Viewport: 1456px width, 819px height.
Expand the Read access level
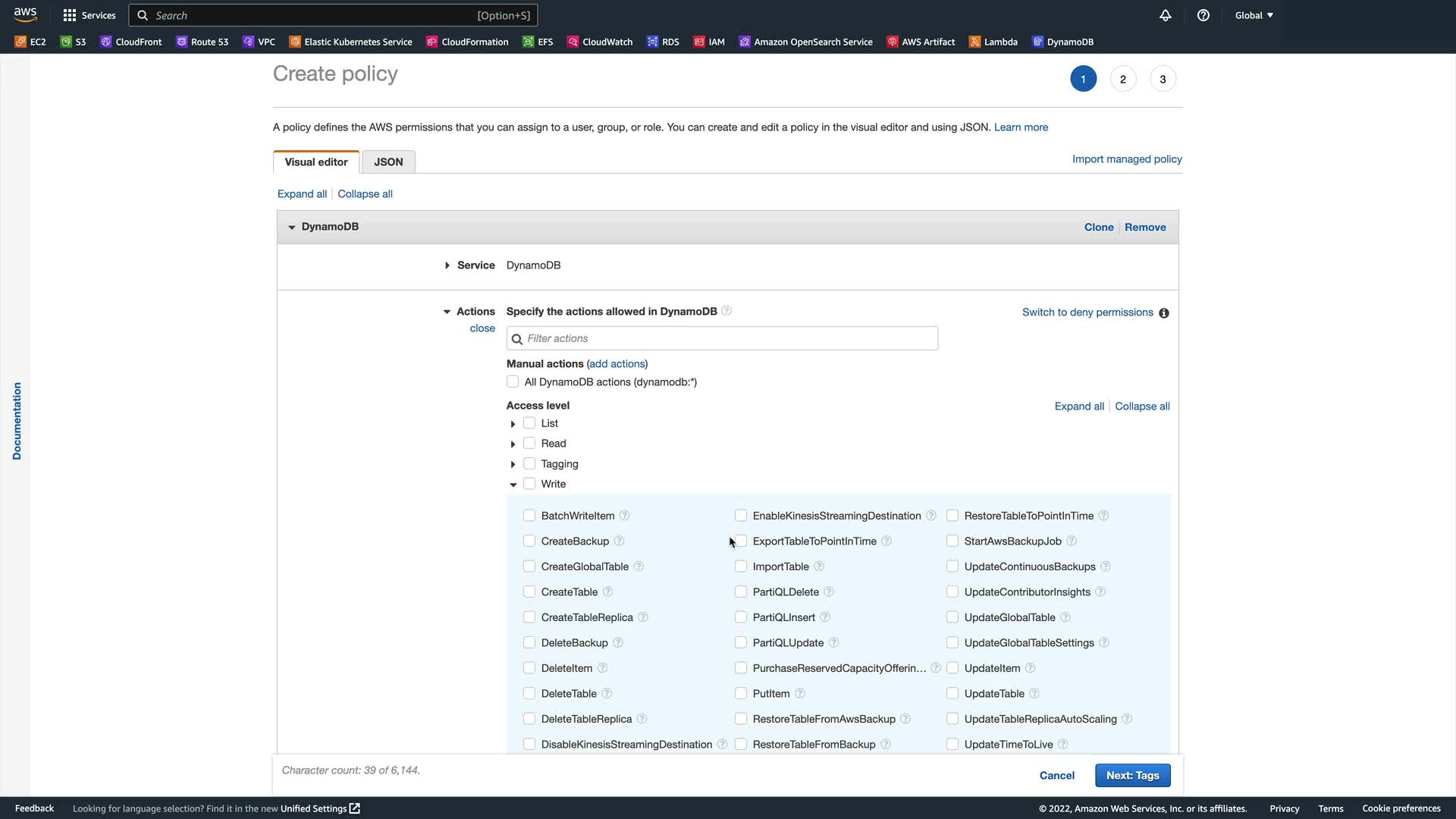click(513, 444)
